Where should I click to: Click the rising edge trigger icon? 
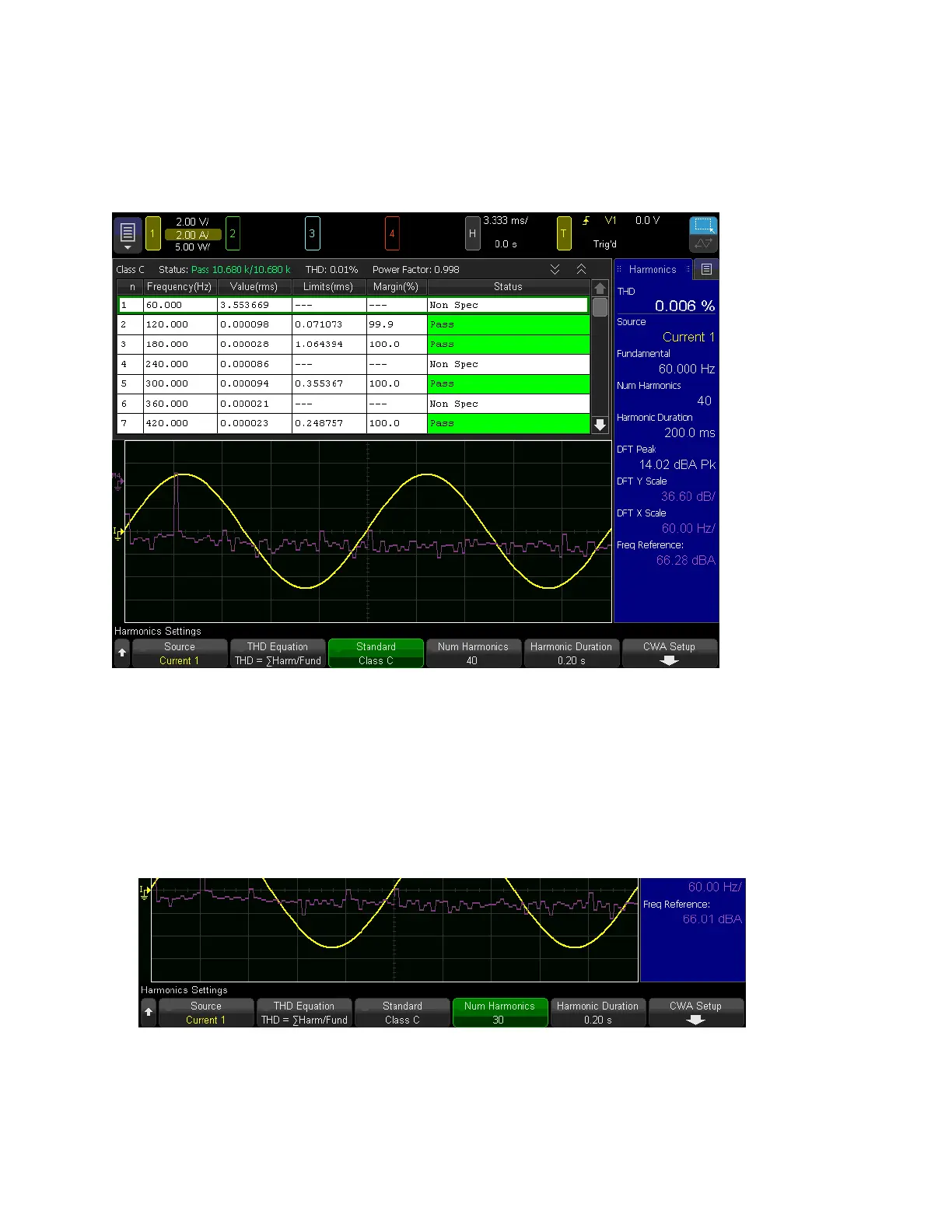click(586, 221)
